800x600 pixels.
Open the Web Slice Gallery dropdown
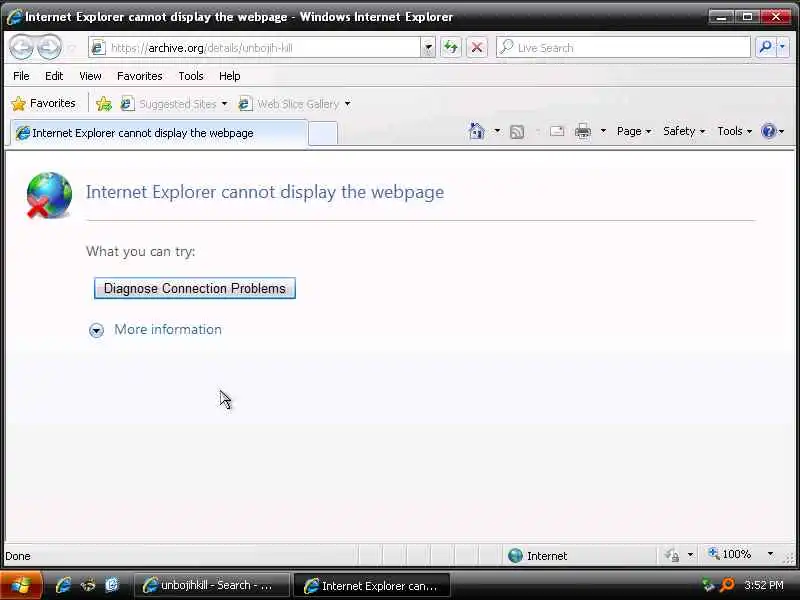point(347,104)
